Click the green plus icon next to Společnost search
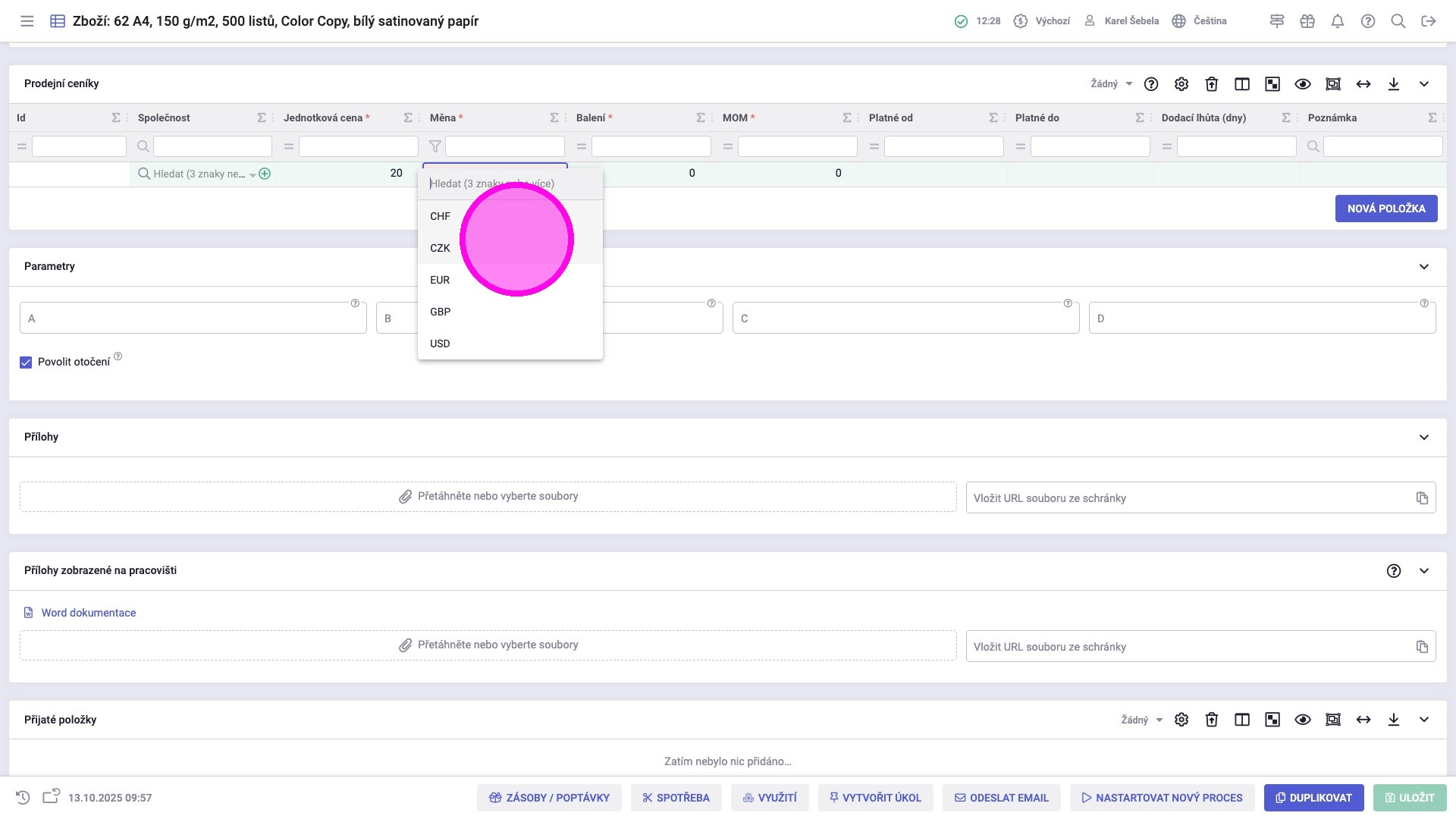The height and width of the screenshot is (819, 1456). pos(265,174)
